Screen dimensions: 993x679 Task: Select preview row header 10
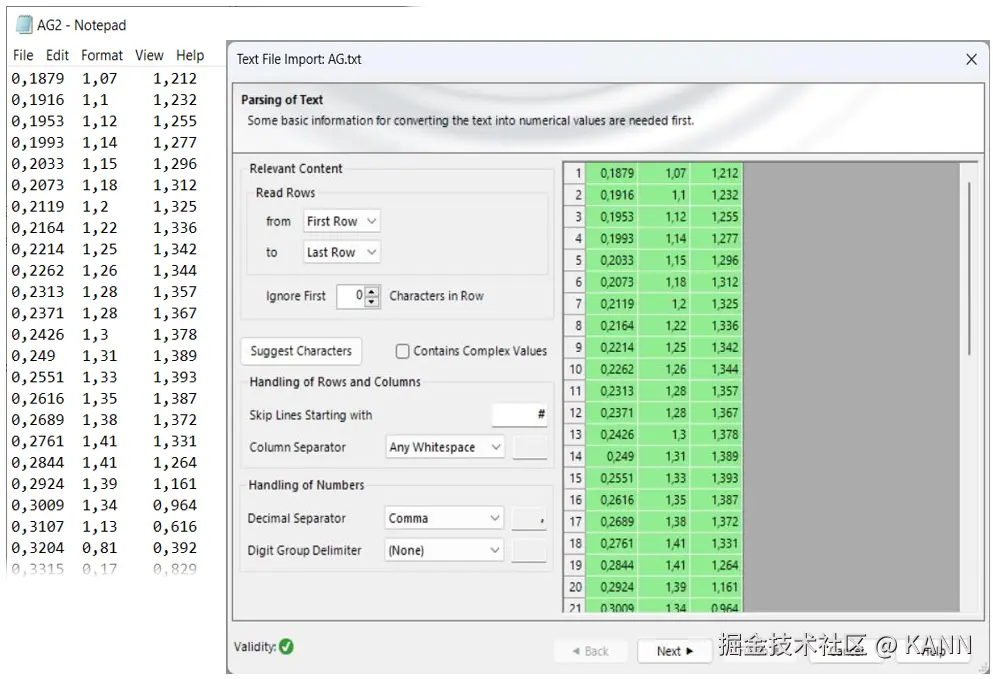(x=574, y=369)
